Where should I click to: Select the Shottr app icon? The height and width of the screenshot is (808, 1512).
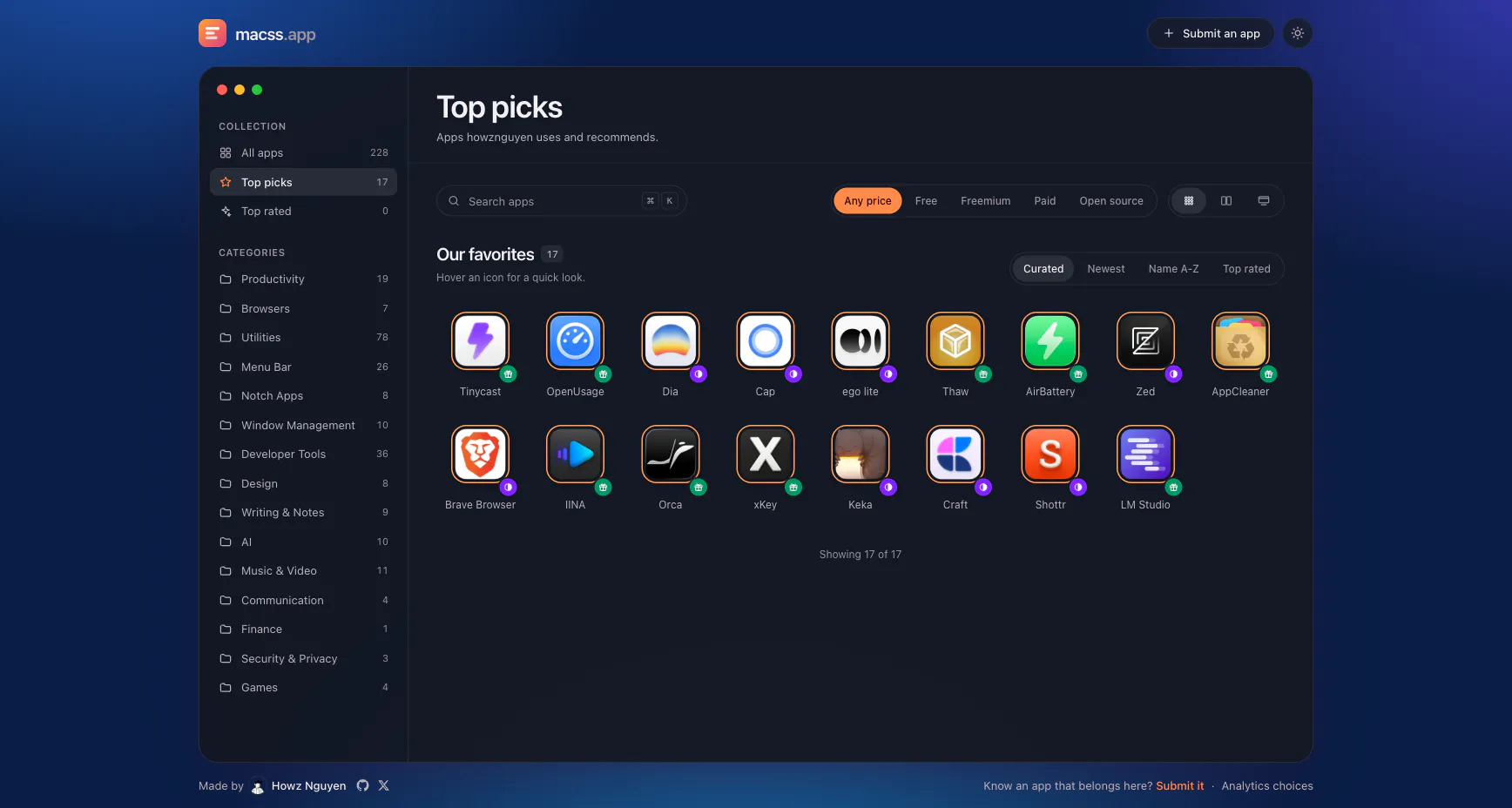click(1050, 454)
